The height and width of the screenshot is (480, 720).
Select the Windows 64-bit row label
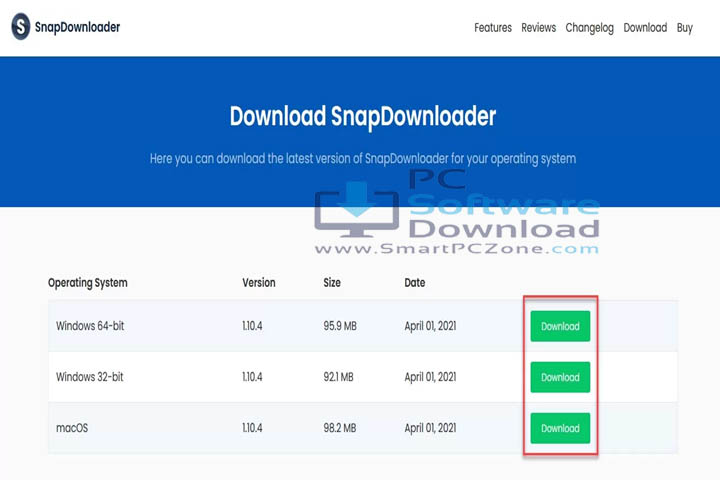point(90,326)
